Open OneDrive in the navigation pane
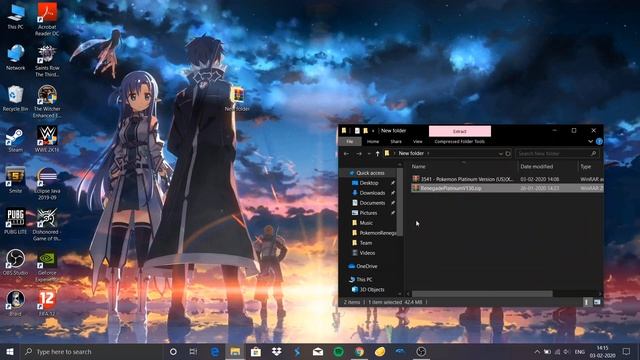The height and width of the screenshot is (360, 640). [x=367, y=266]
